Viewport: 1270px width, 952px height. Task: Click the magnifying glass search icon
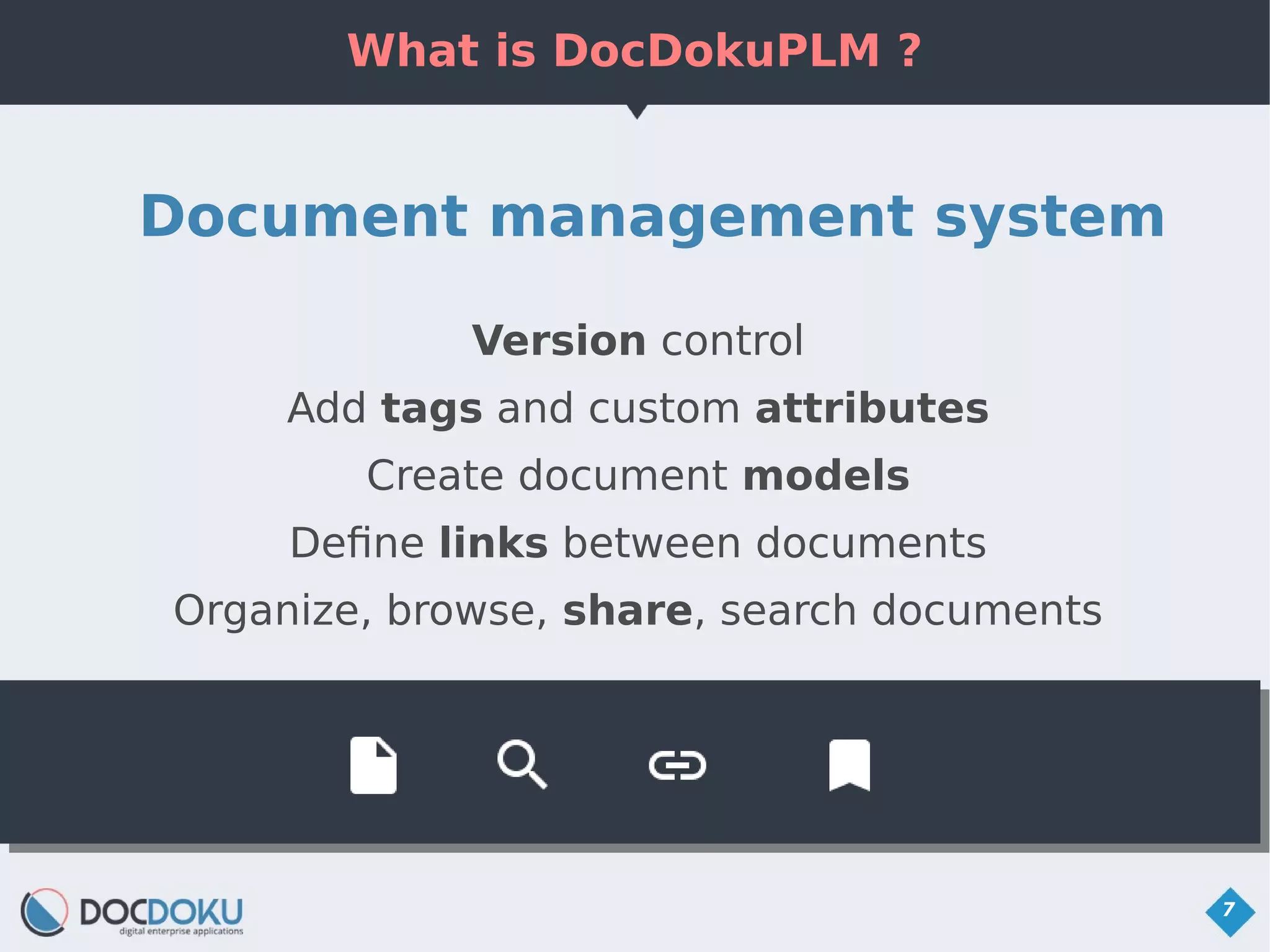[x=522, y=764]
